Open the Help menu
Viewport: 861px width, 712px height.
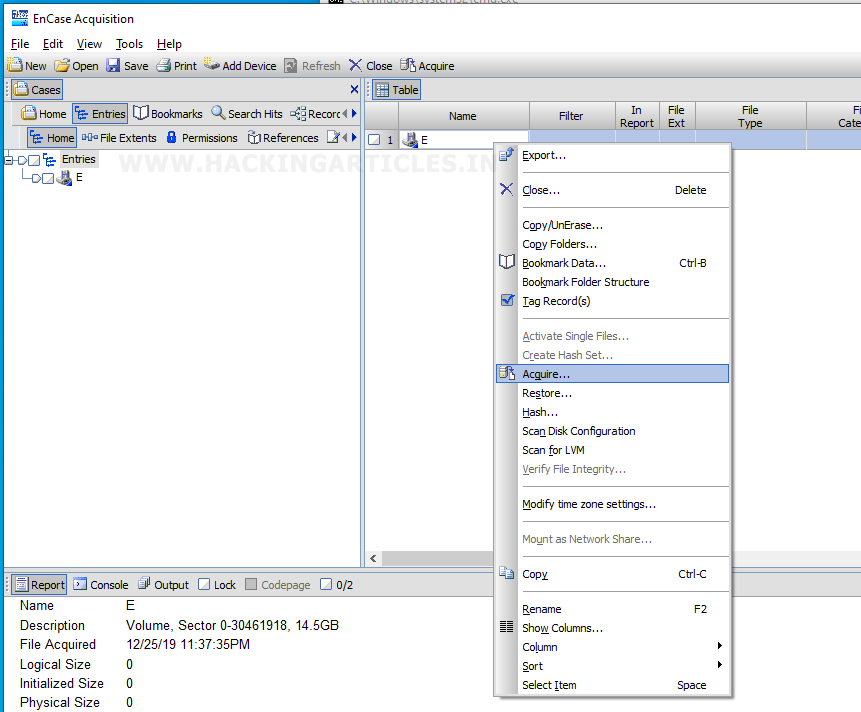[x=169, y=44]
